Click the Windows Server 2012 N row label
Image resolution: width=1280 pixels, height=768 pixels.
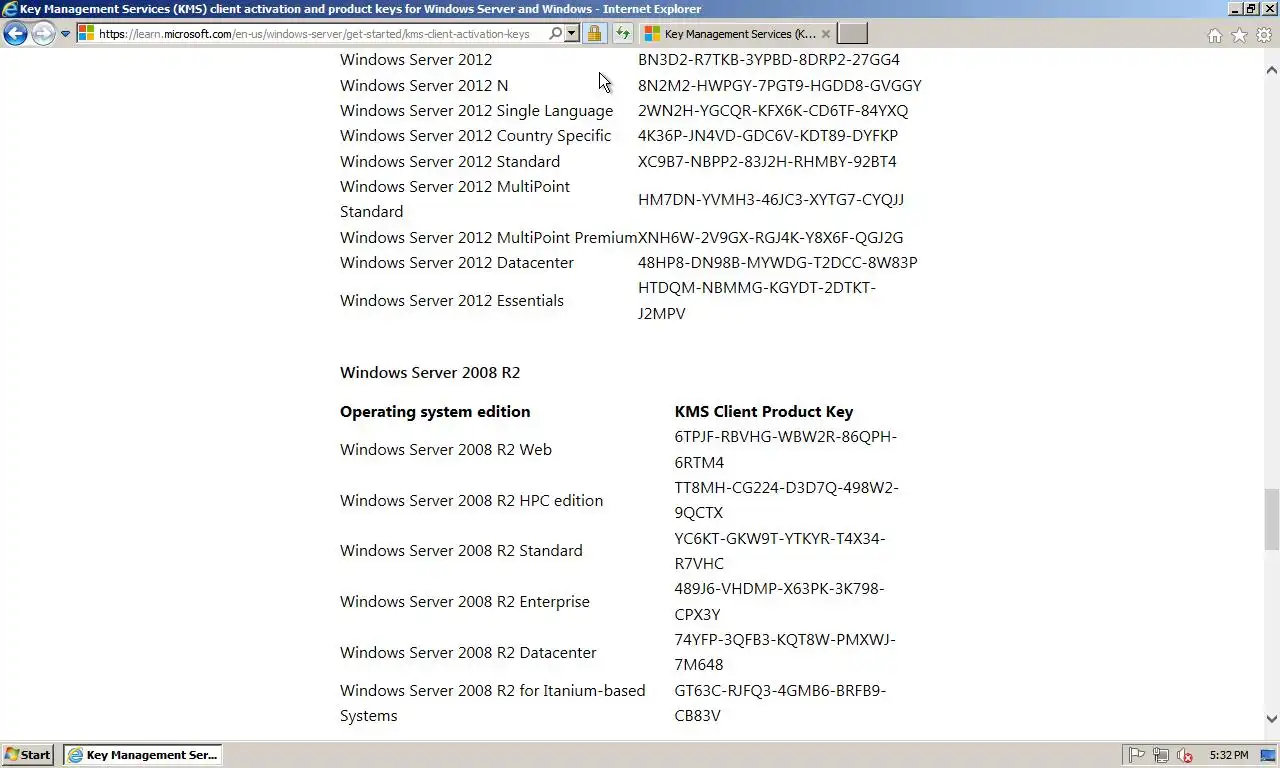point(424,86)
